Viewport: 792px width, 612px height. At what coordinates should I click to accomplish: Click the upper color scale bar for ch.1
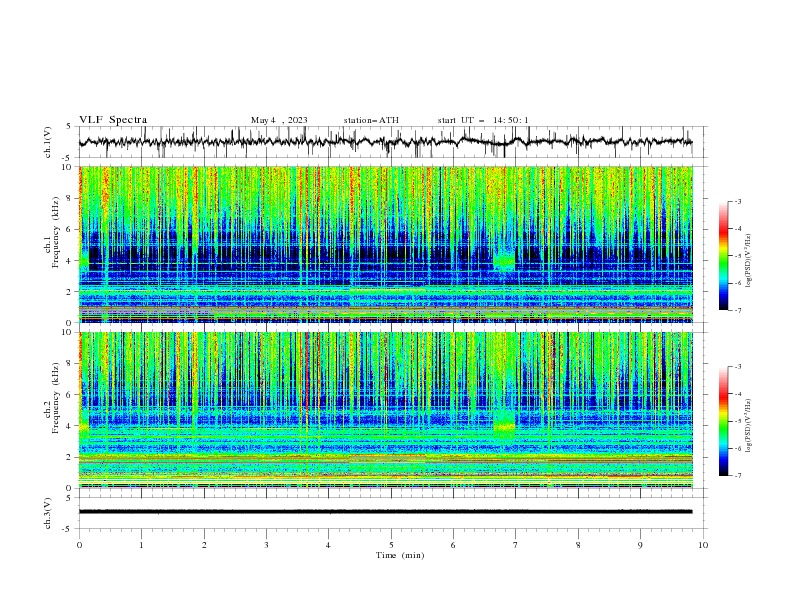point(723,256)
